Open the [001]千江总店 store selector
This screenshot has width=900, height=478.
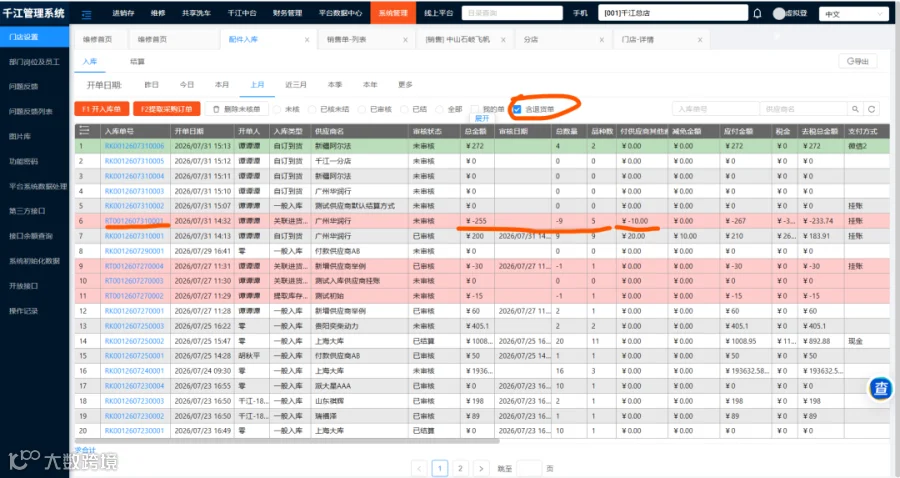click(673, 13)
